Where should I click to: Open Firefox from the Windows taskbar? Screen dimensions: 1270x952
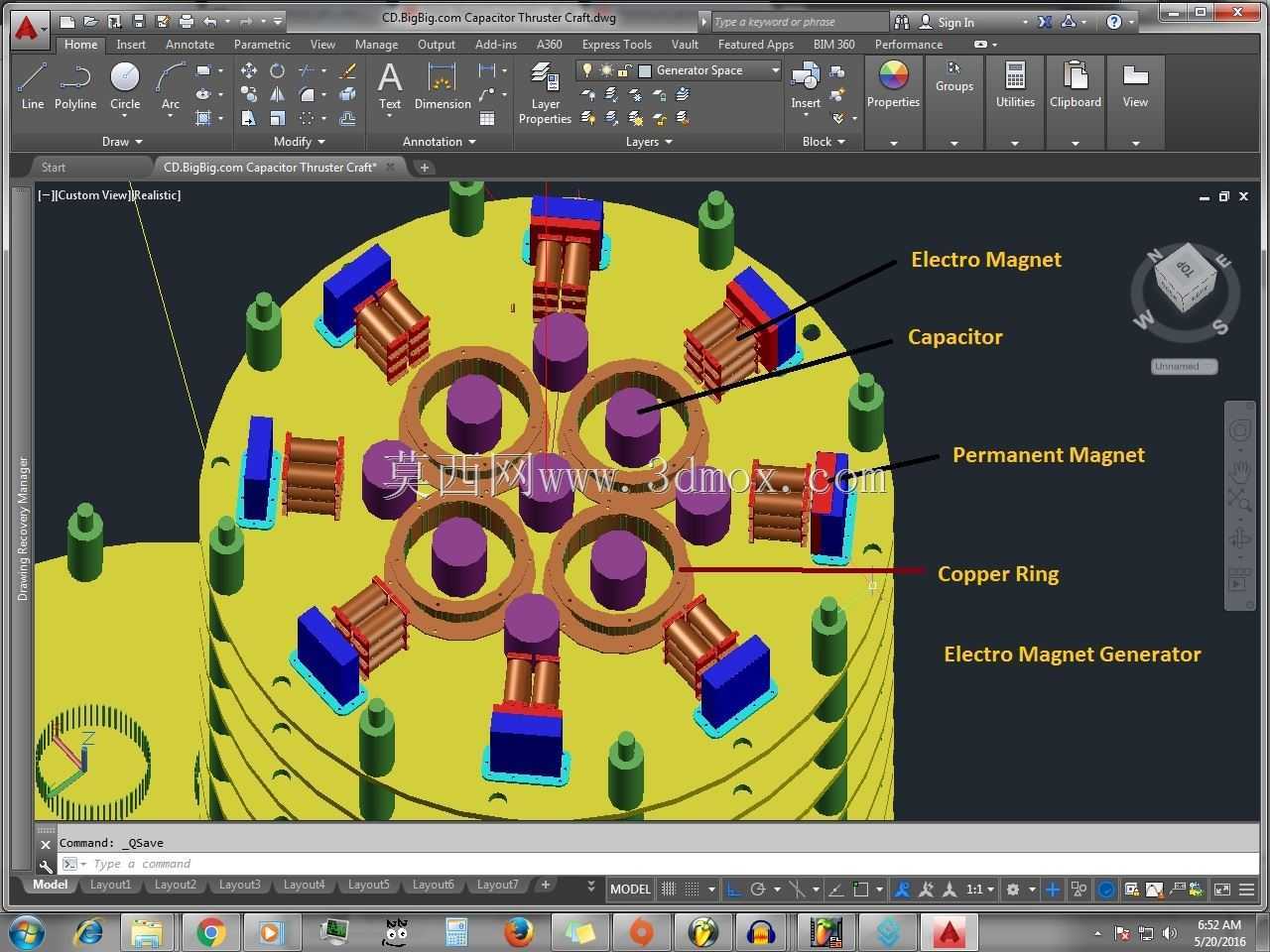(x=518, y=932)
